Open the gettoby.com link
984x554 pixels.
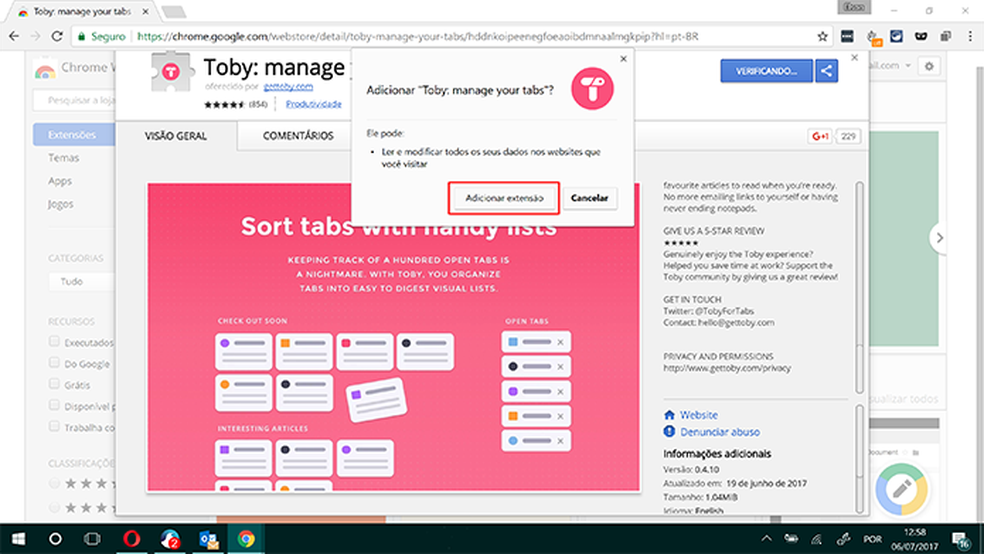[x=288, y=87]
